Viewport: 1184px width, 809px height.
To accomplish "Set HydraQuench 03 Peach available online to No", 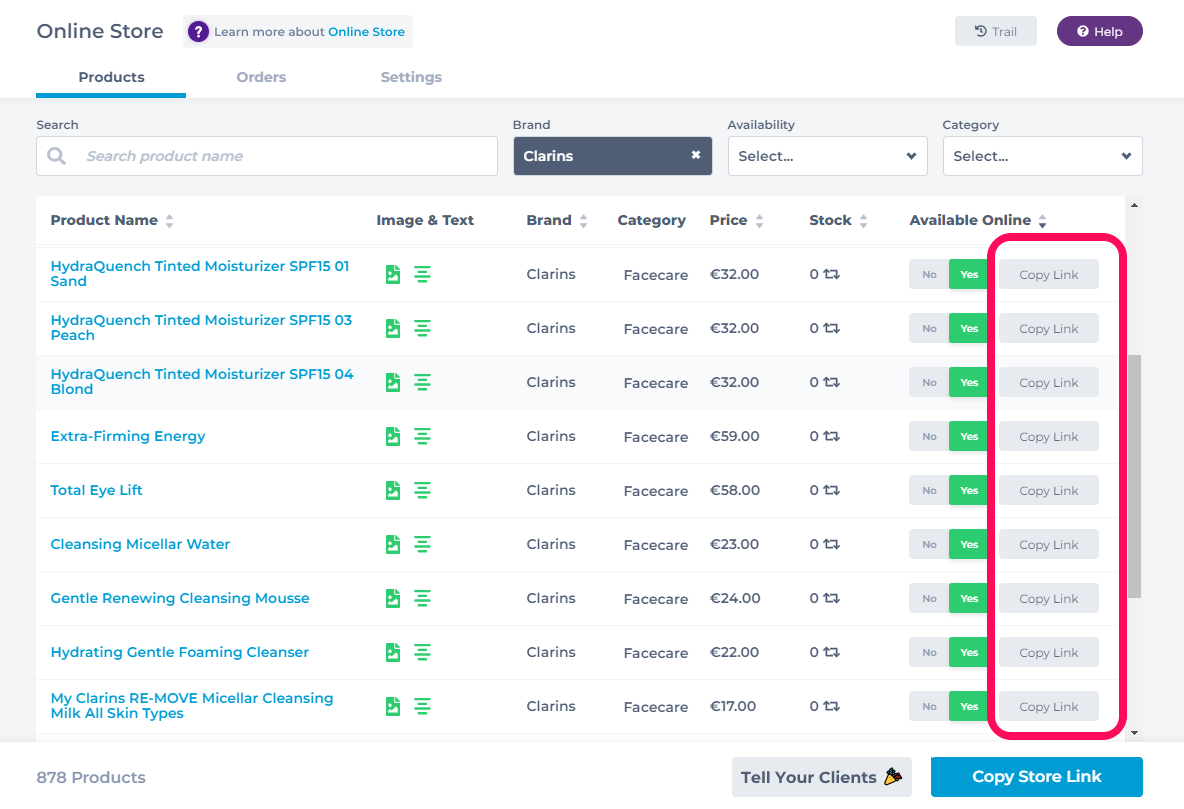I will point(929,329).
